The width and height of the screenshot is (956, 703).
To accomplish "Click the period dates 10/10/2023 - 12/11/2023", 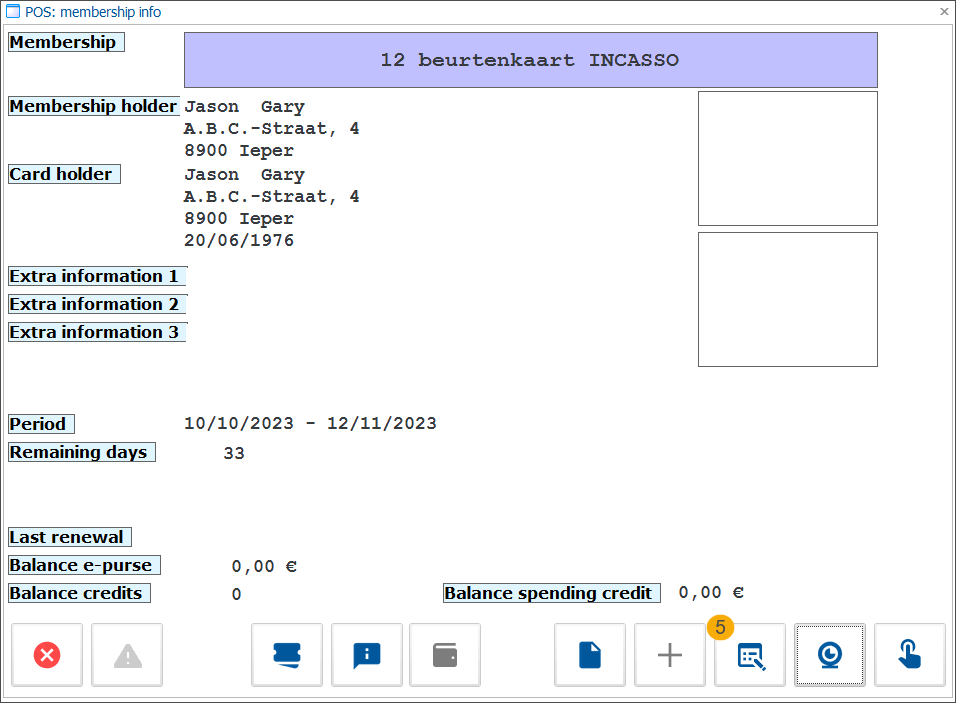I will tap(310, 424).
